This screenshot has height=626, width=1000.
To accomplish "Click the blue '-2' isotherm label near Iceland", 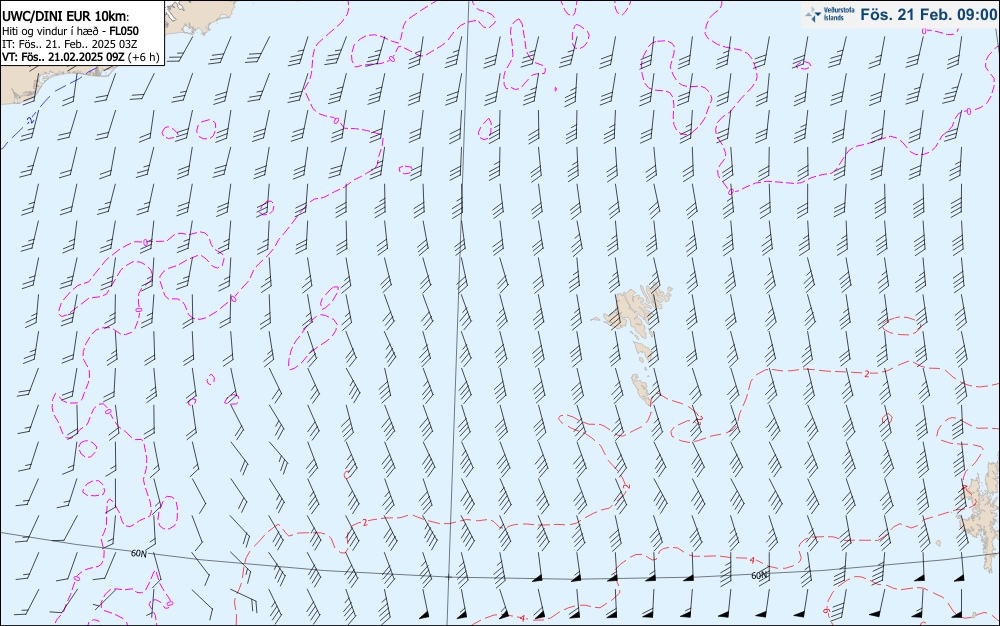I will pyautogui.click(x=29, y=119).
